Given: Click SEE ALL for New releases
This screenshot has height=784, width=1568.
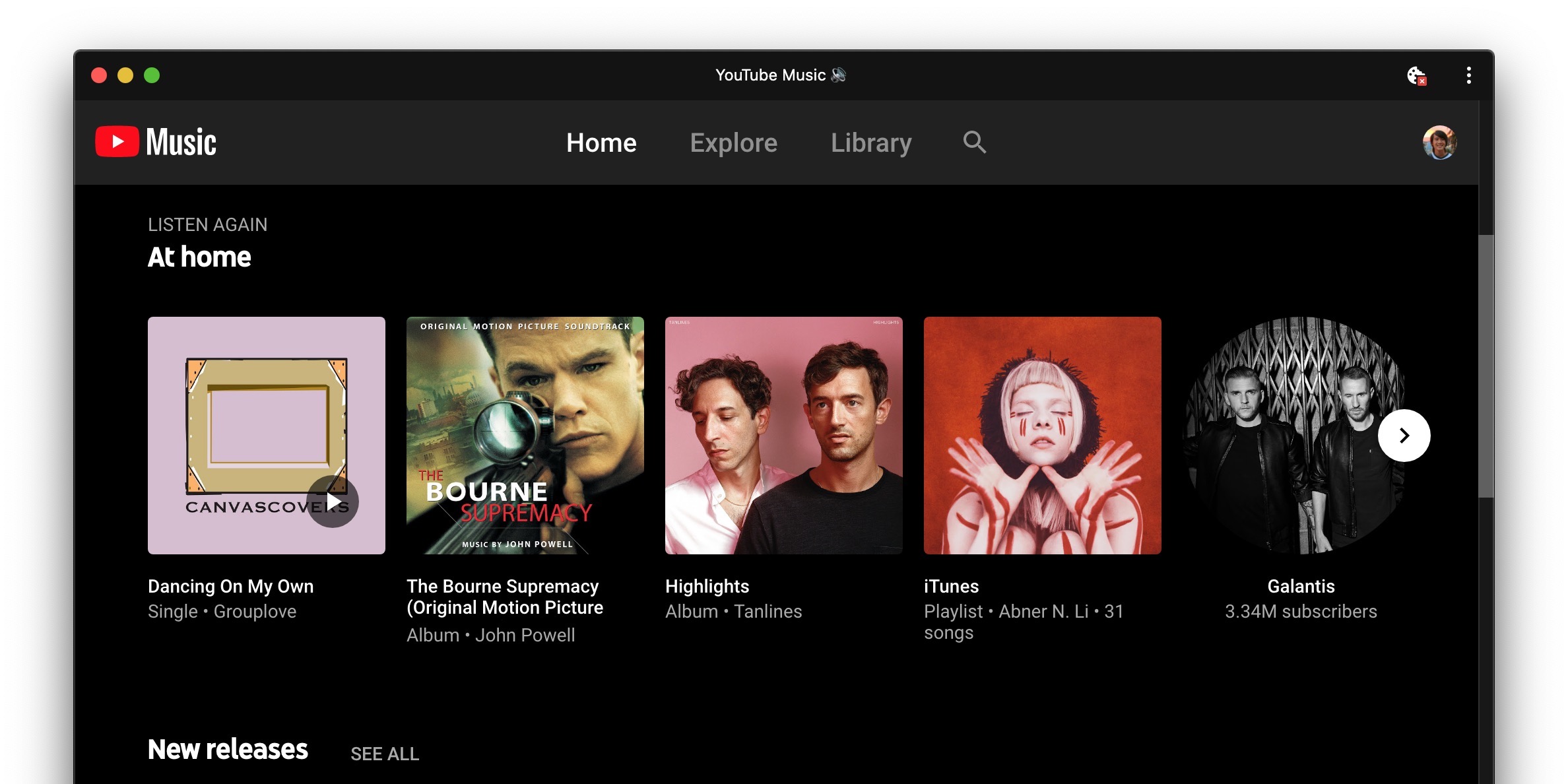Looking at the screenshot, I should click(x=385, y=754).
